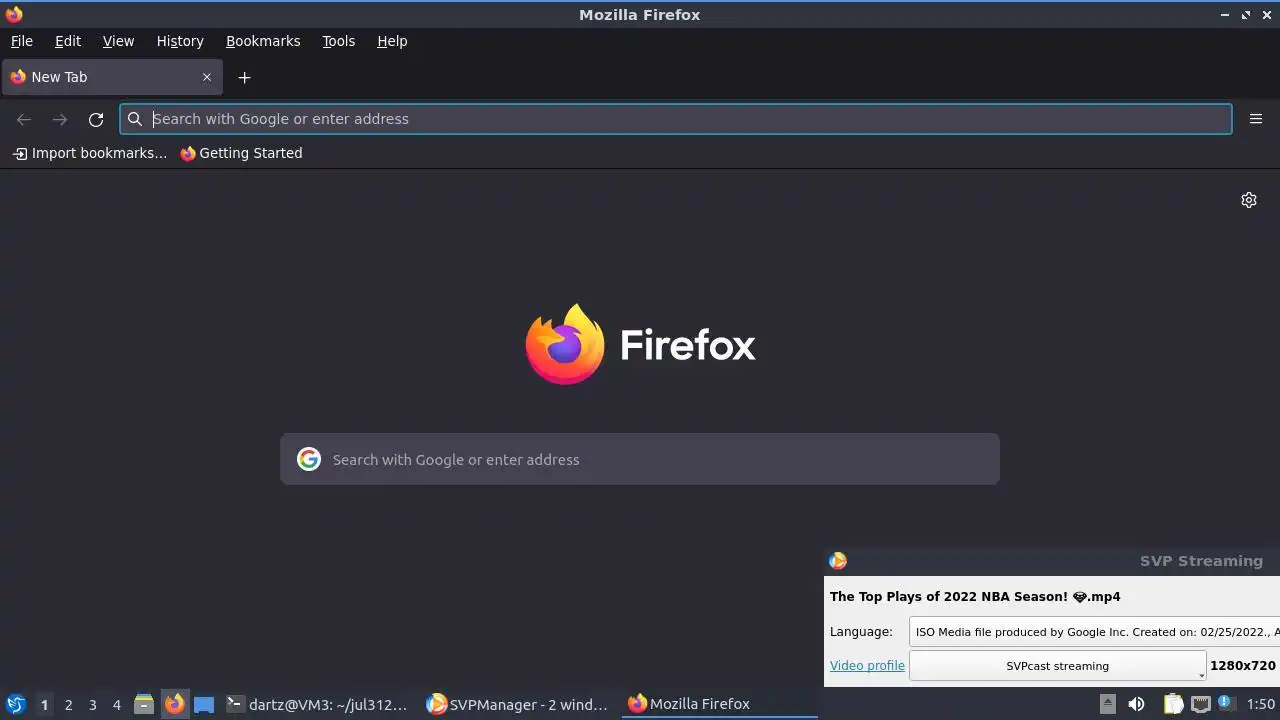Image resolution: width=1280 pixels, height=720 pixels.
Task: Click the Firefox icon in title bar
Action: (x=13, y=14)
